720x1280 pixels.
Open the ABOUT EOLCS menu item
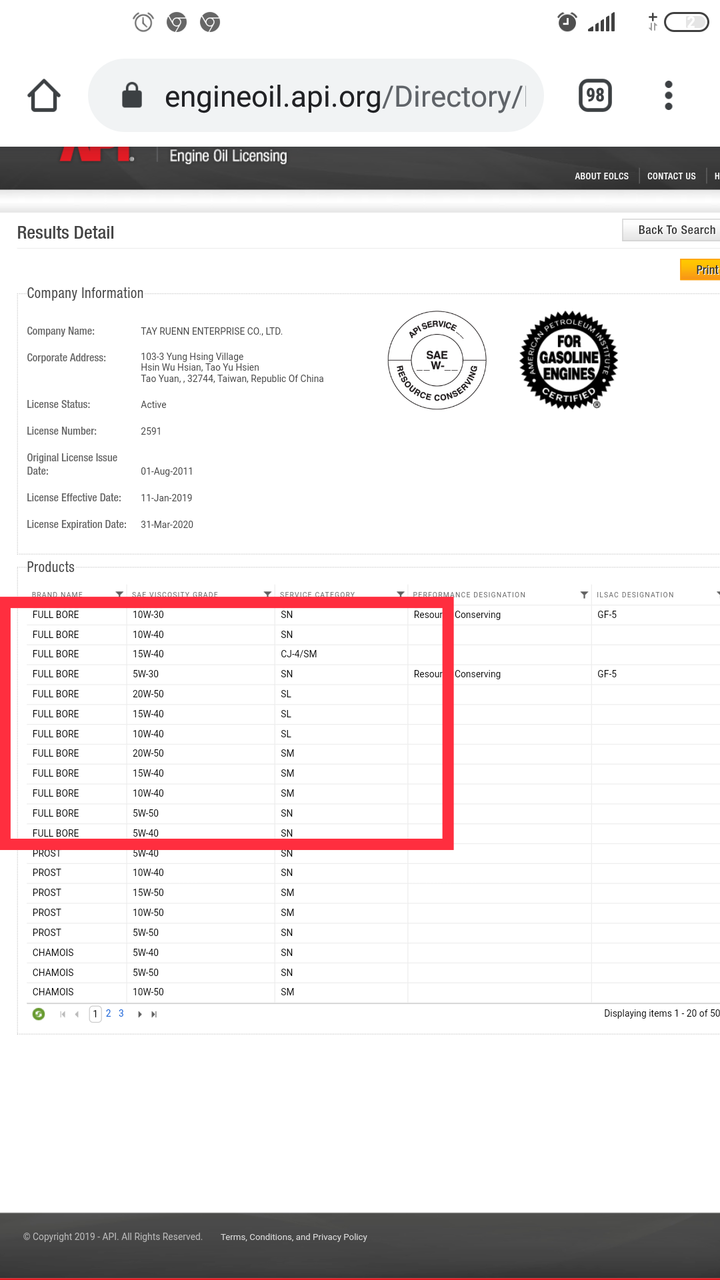602,176
